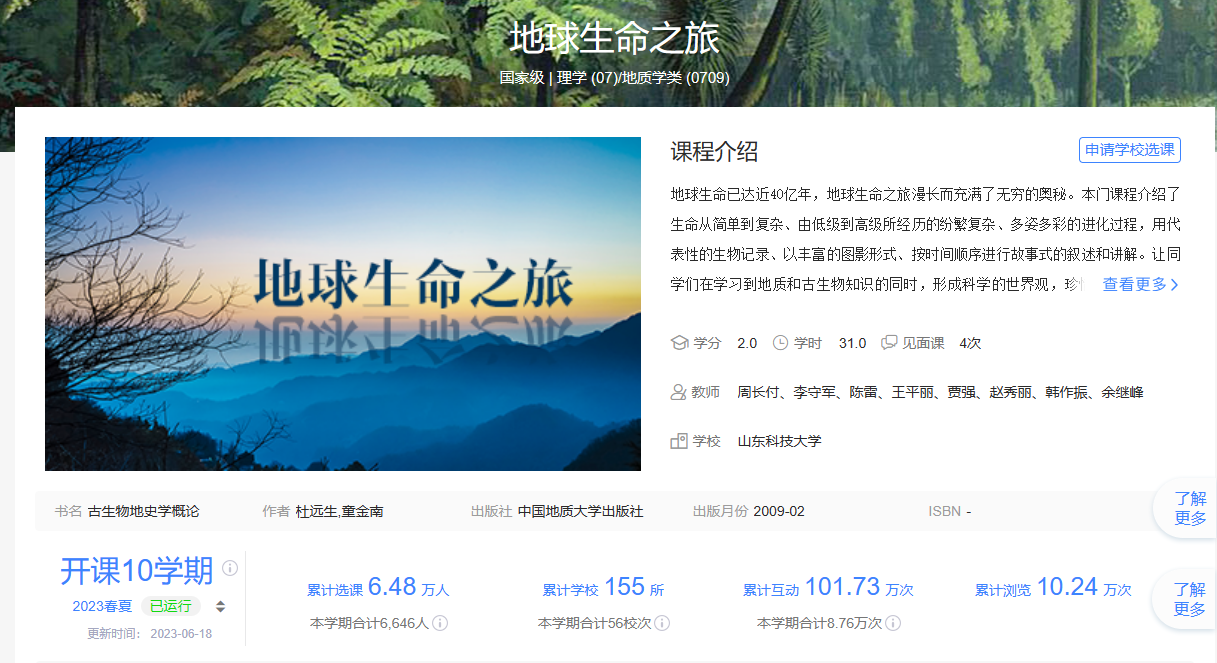Click the clock icon beside 学时

(x=781, y=343)
